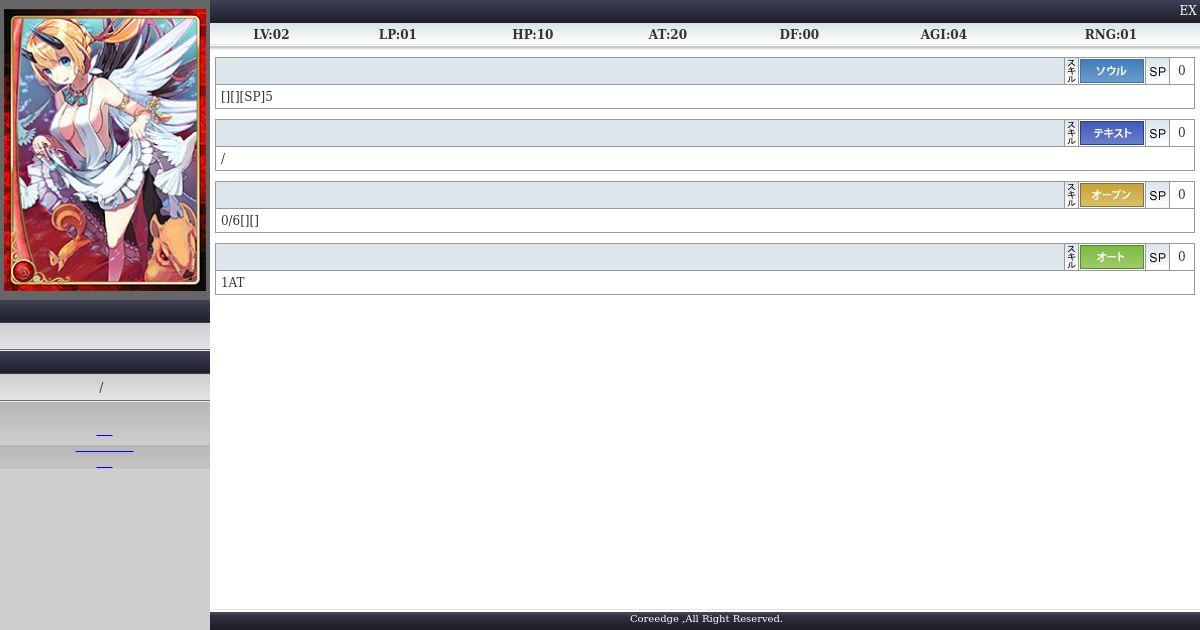
Task: Click the skill text '0/6[][]'
Action: click(240, 221)
